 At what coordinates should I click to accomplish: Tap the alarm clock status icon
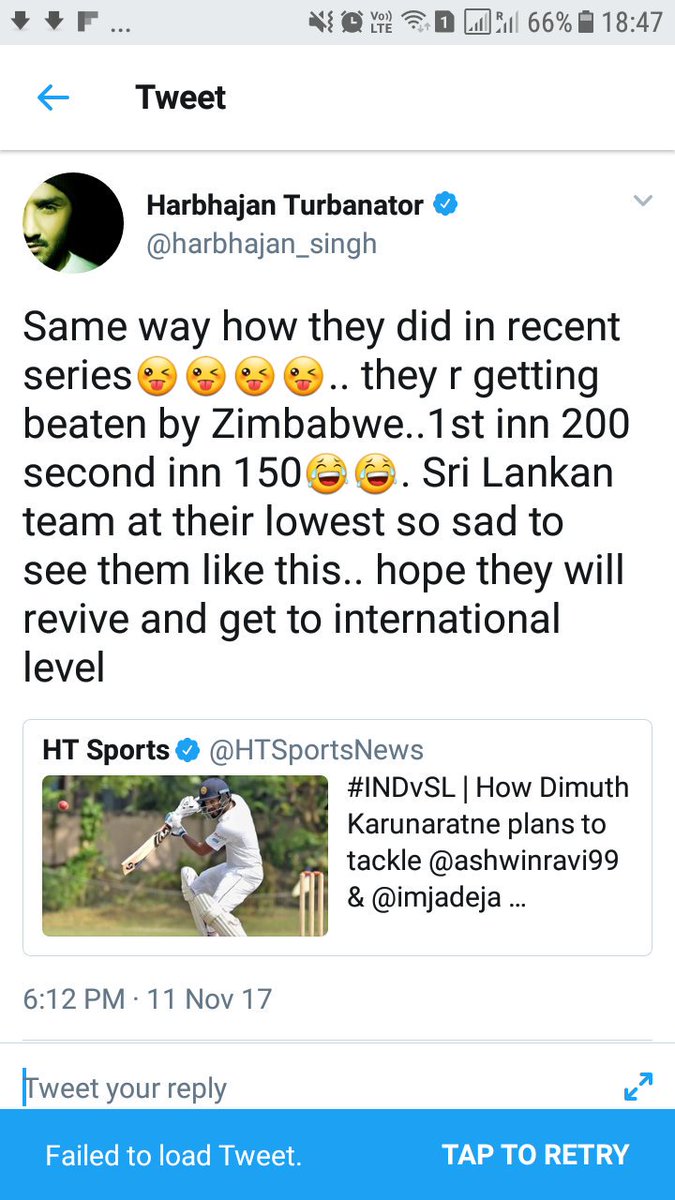click(352, 22)
